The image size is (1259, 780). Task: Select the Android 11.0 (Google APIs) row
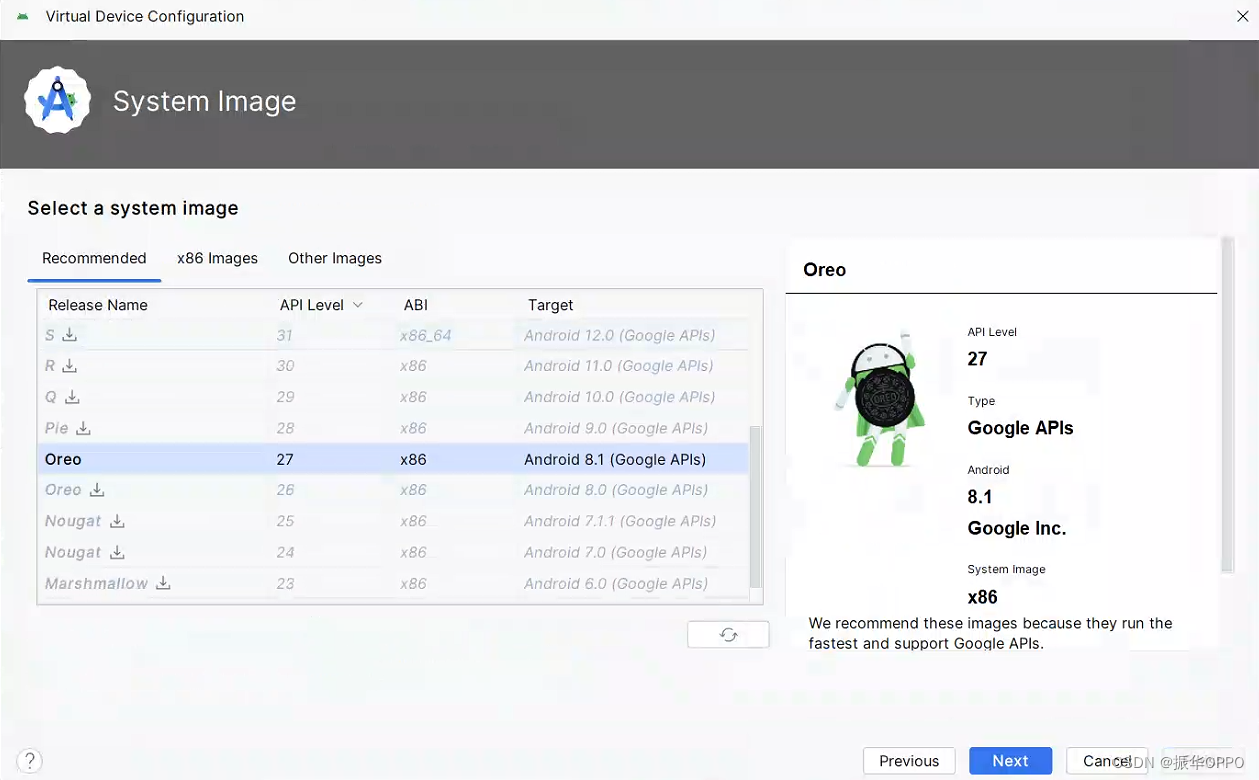393,366
